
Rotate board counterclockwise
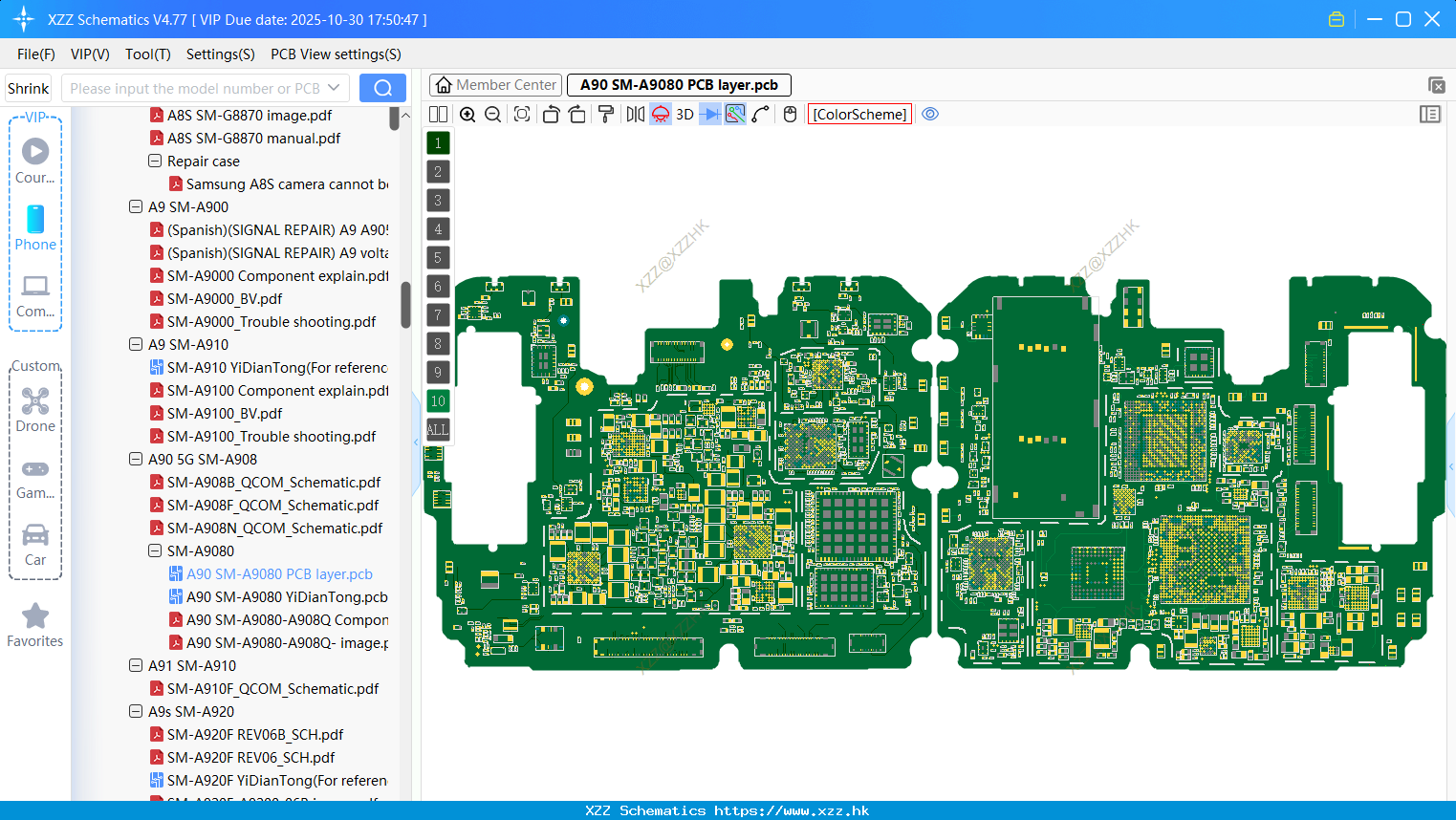tap(551, 114)
